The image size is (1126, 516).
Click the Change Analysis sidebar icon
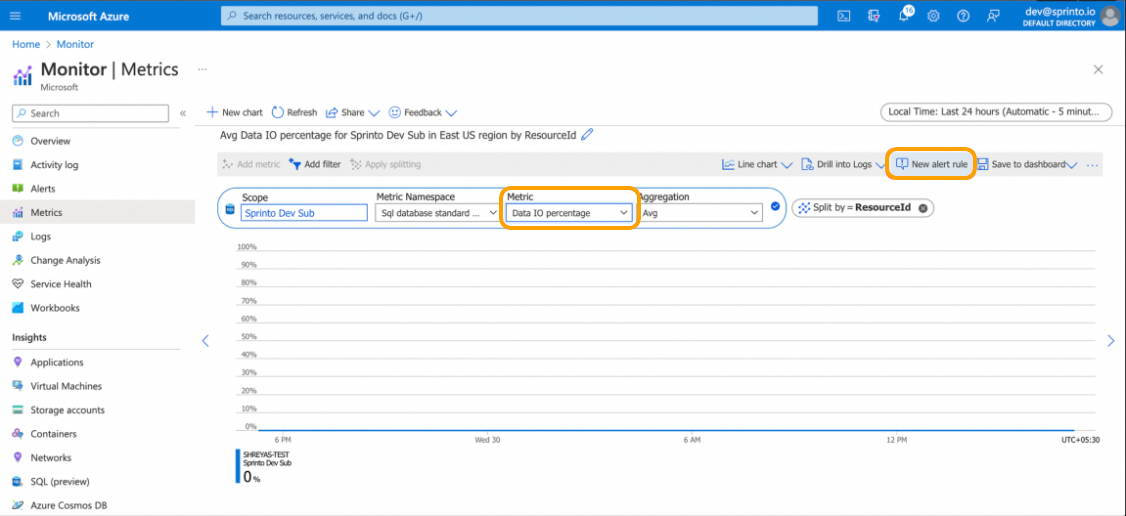point(19,261)
